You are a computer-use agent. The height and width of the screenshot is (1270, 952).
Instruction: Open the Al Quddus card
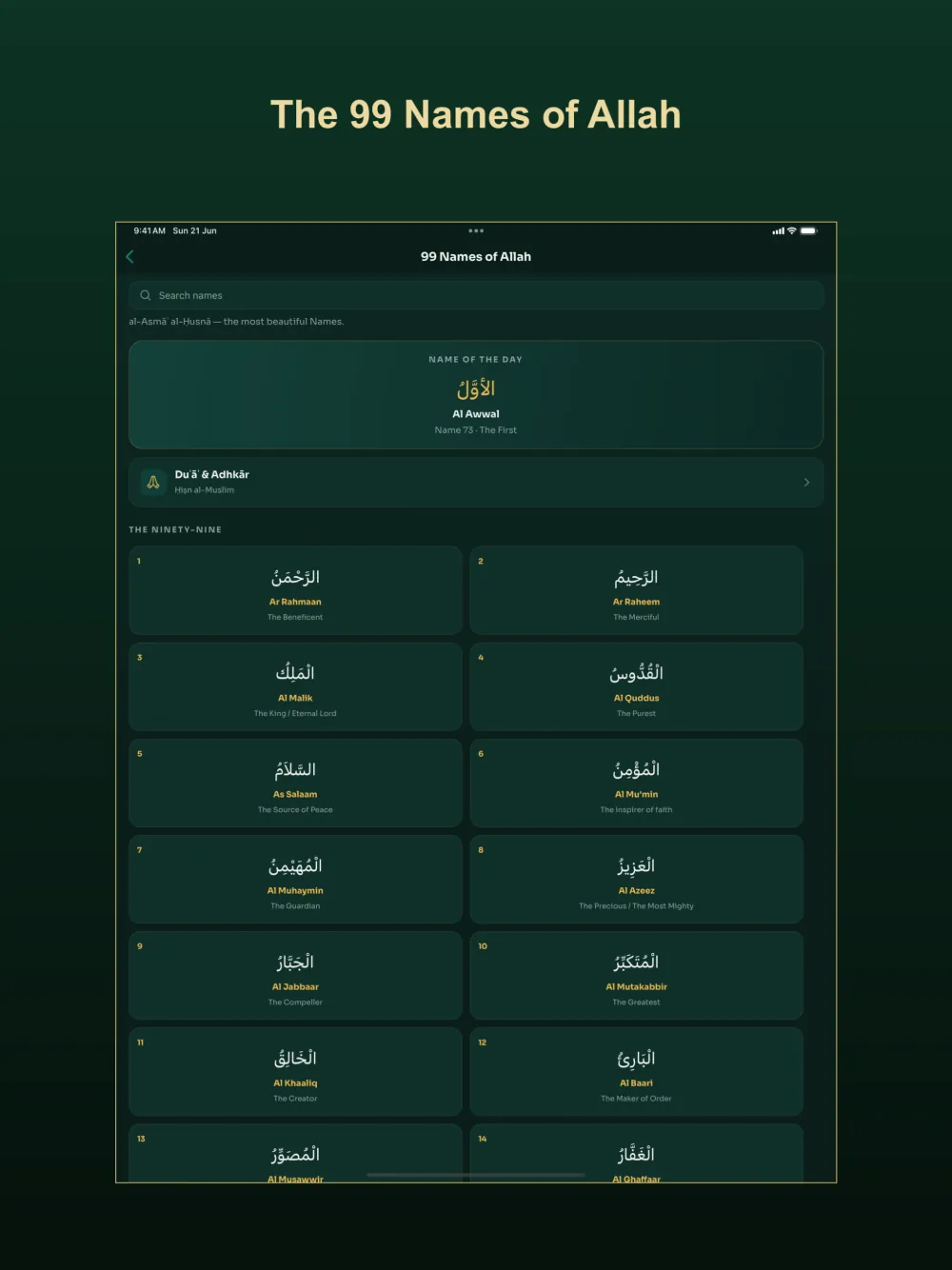(x=636, y=686)
